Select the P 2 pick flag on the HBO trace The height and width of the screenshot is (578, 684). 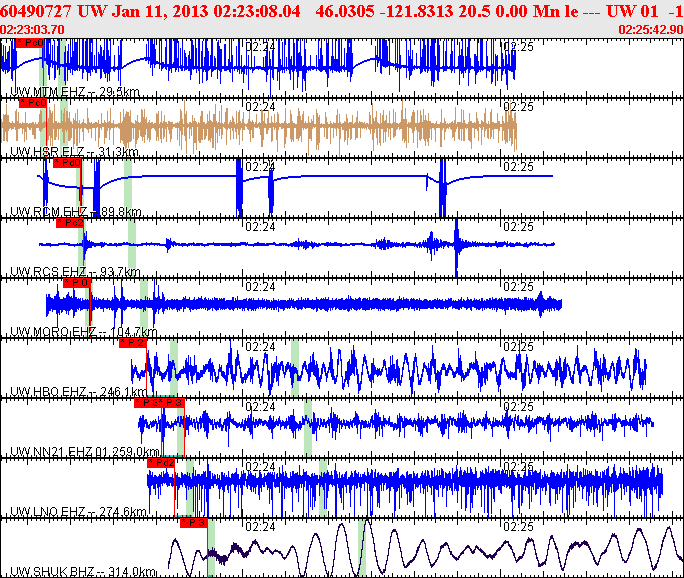click(x=133, y=343)
